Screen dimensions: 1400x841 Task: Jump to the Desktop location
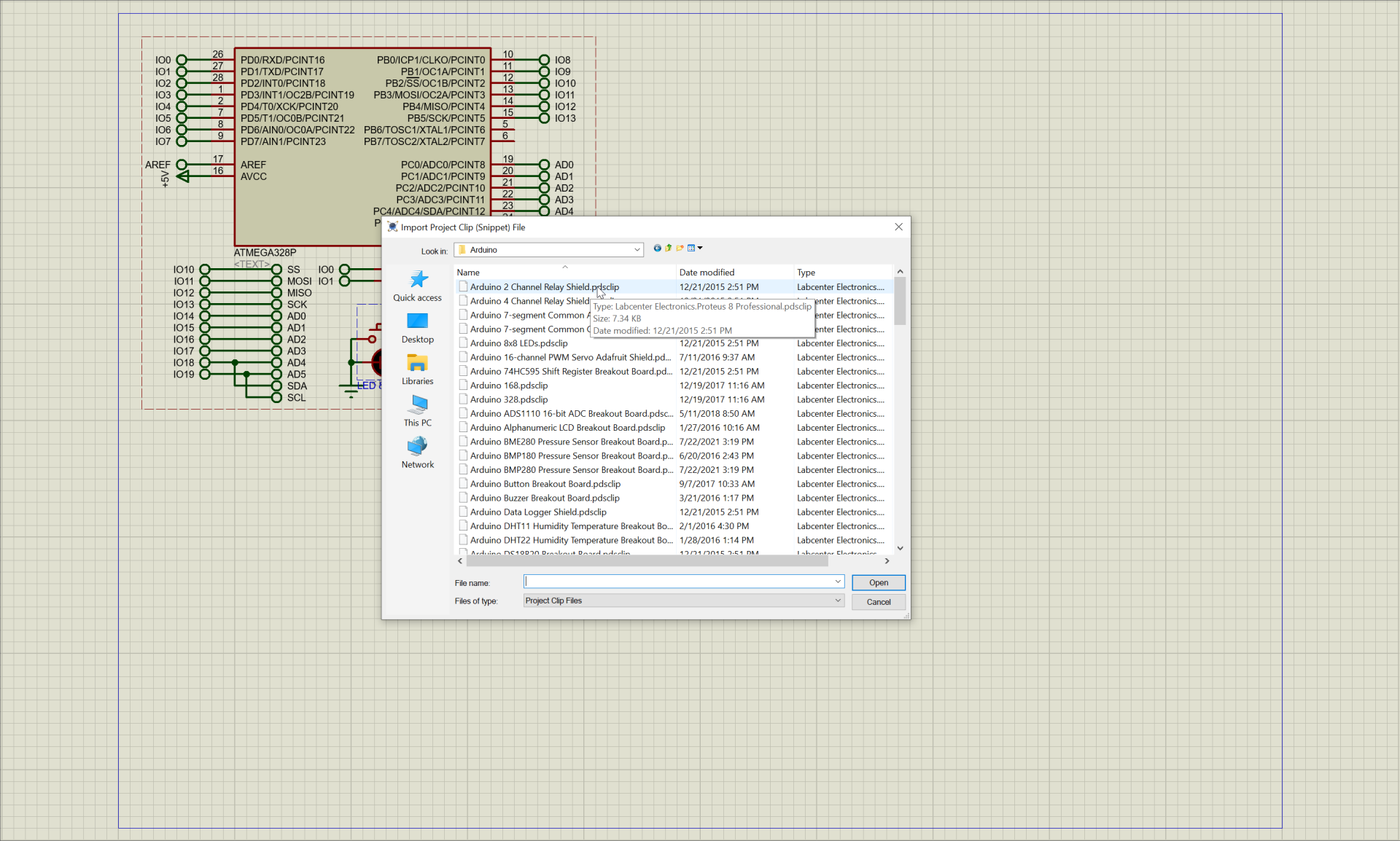pyautogui.click(x=418, y=328)
